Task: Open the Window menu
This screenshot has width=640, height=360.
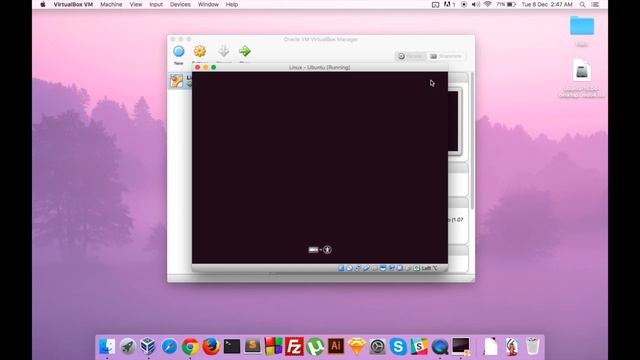Action: pos(208,4)
